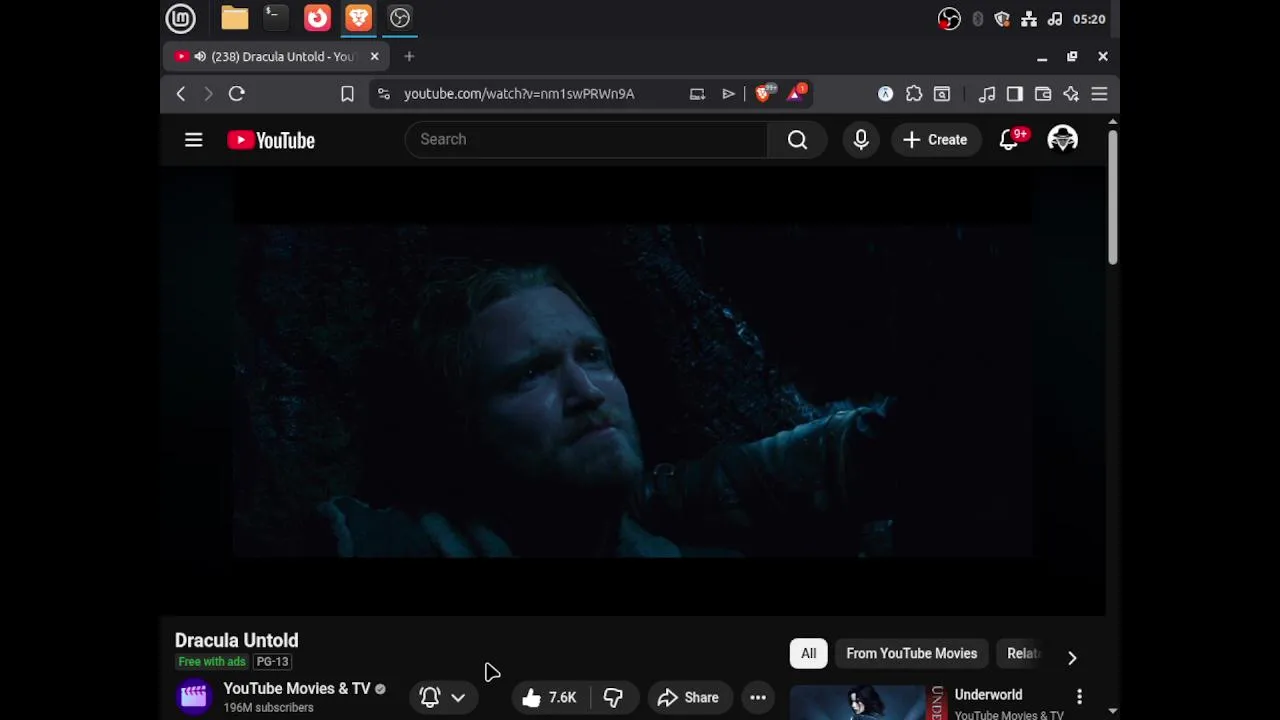Open the Underworld title link
The height and width of the screenshot is (720, 1280).
[988, 695]
